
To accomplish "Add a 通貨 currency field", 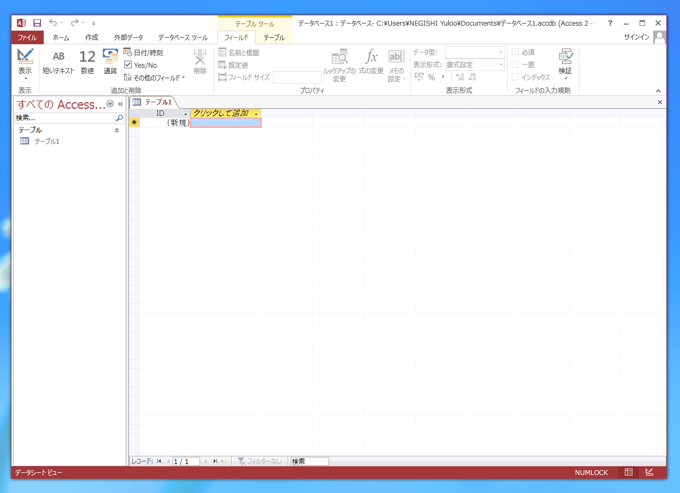I will click(x=110, y=62).
